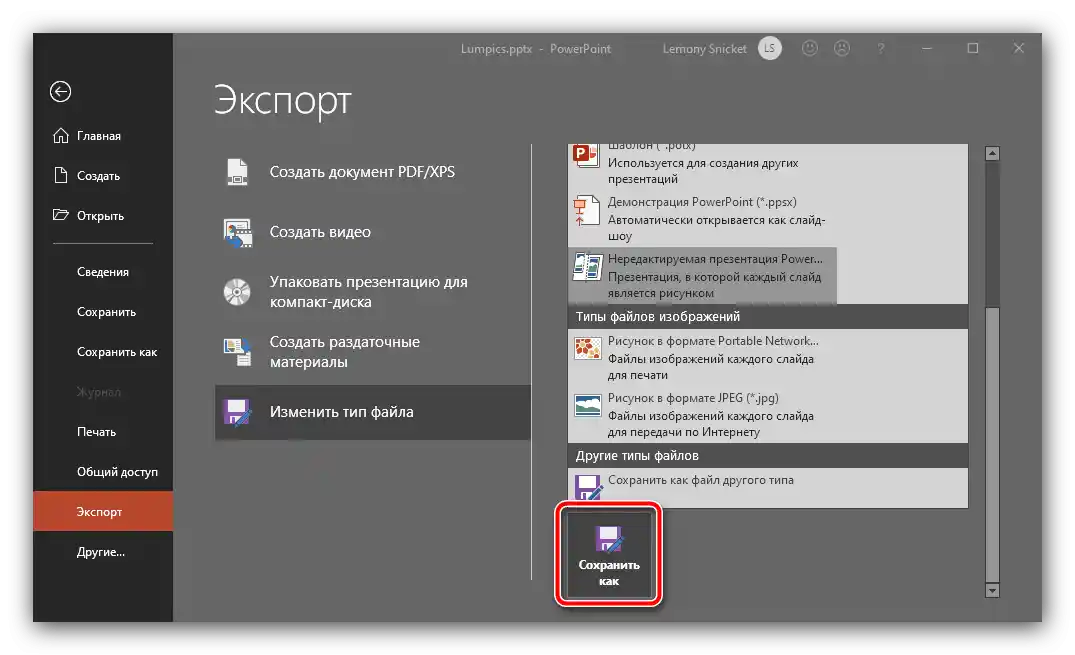Click the Главная sidebar label
The height and width of the screenshot is (655, 1075).
(x=99, y=136)
